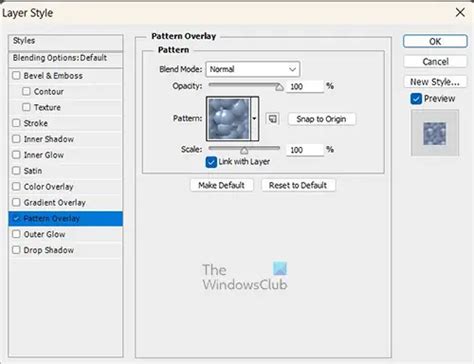Uncheck the Pattern Overlay checkbox

(16, 218)
